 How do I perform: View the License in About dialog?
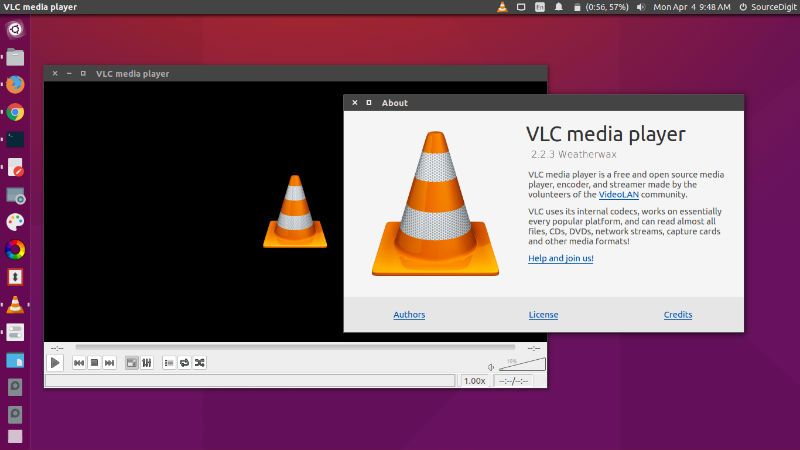click(543, 315)
